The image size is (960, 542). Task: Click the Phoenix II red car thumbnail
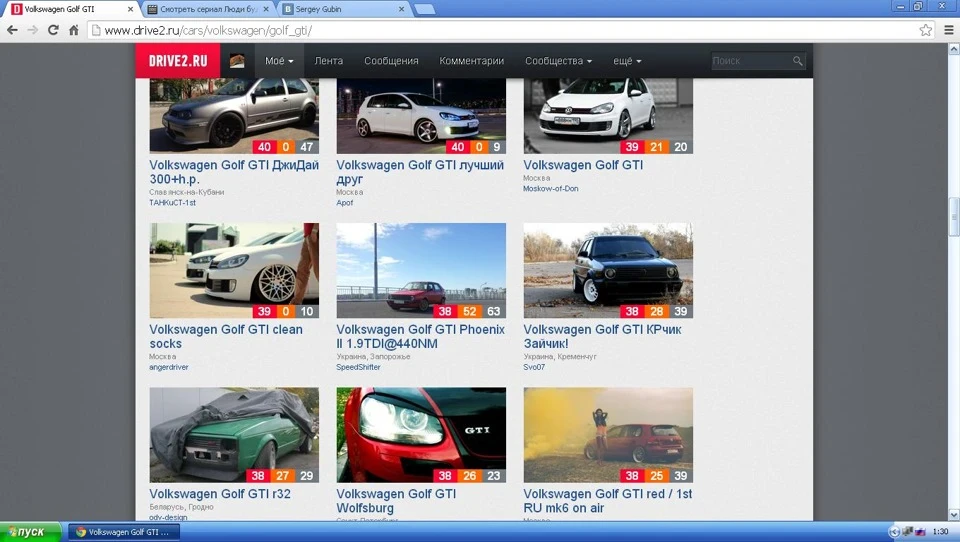coord(421,270)
